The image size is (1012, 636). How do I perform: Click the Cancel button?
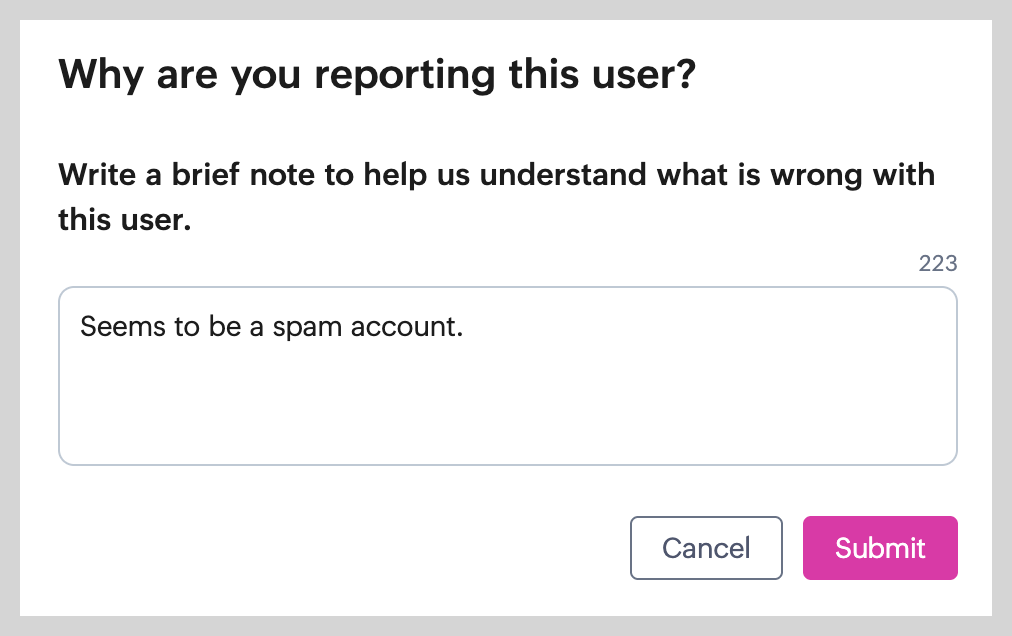[x=706, y=548]
